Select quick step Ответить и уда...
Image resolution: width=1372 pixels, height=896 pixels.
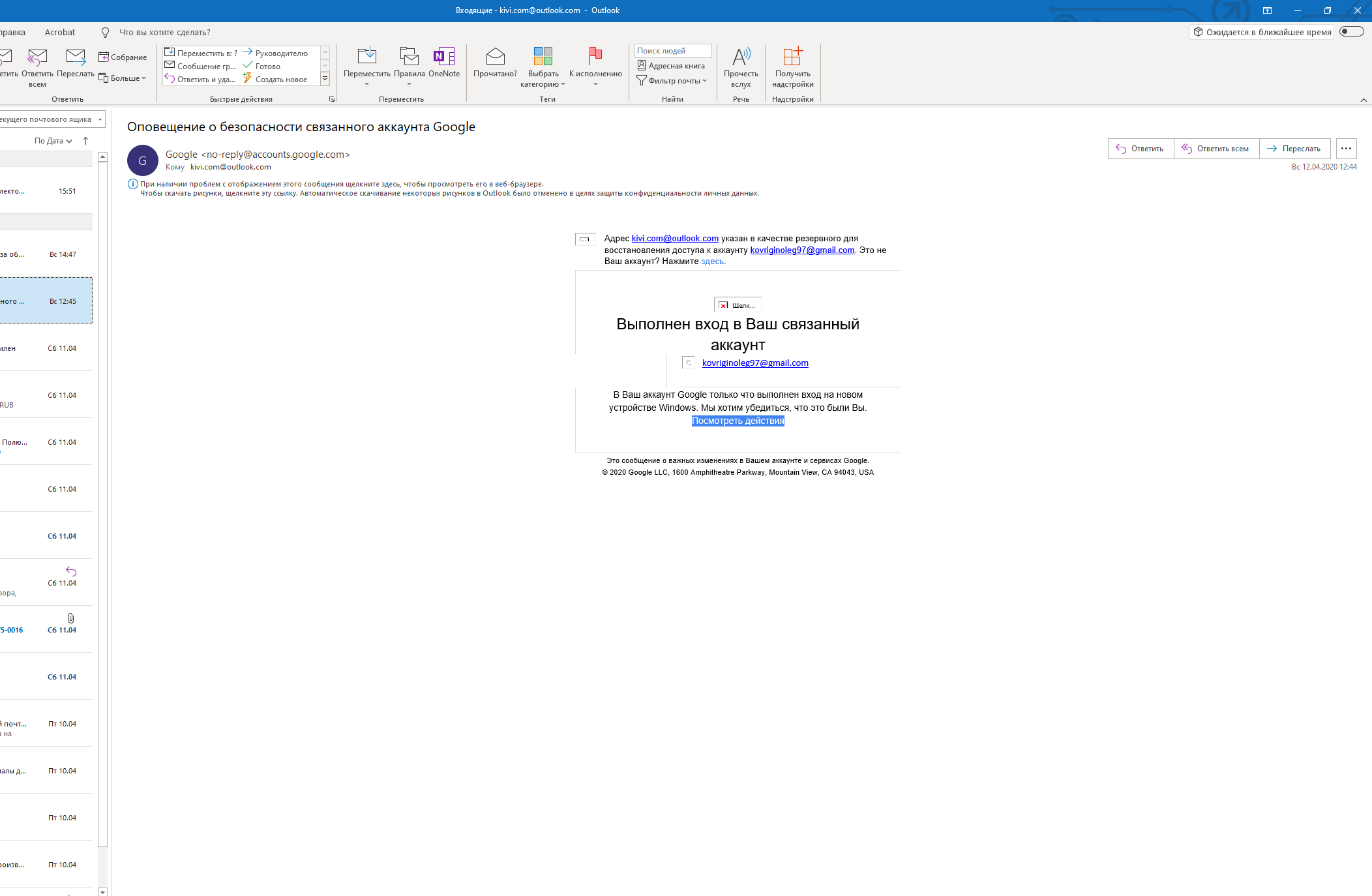(x=201, y=79)
